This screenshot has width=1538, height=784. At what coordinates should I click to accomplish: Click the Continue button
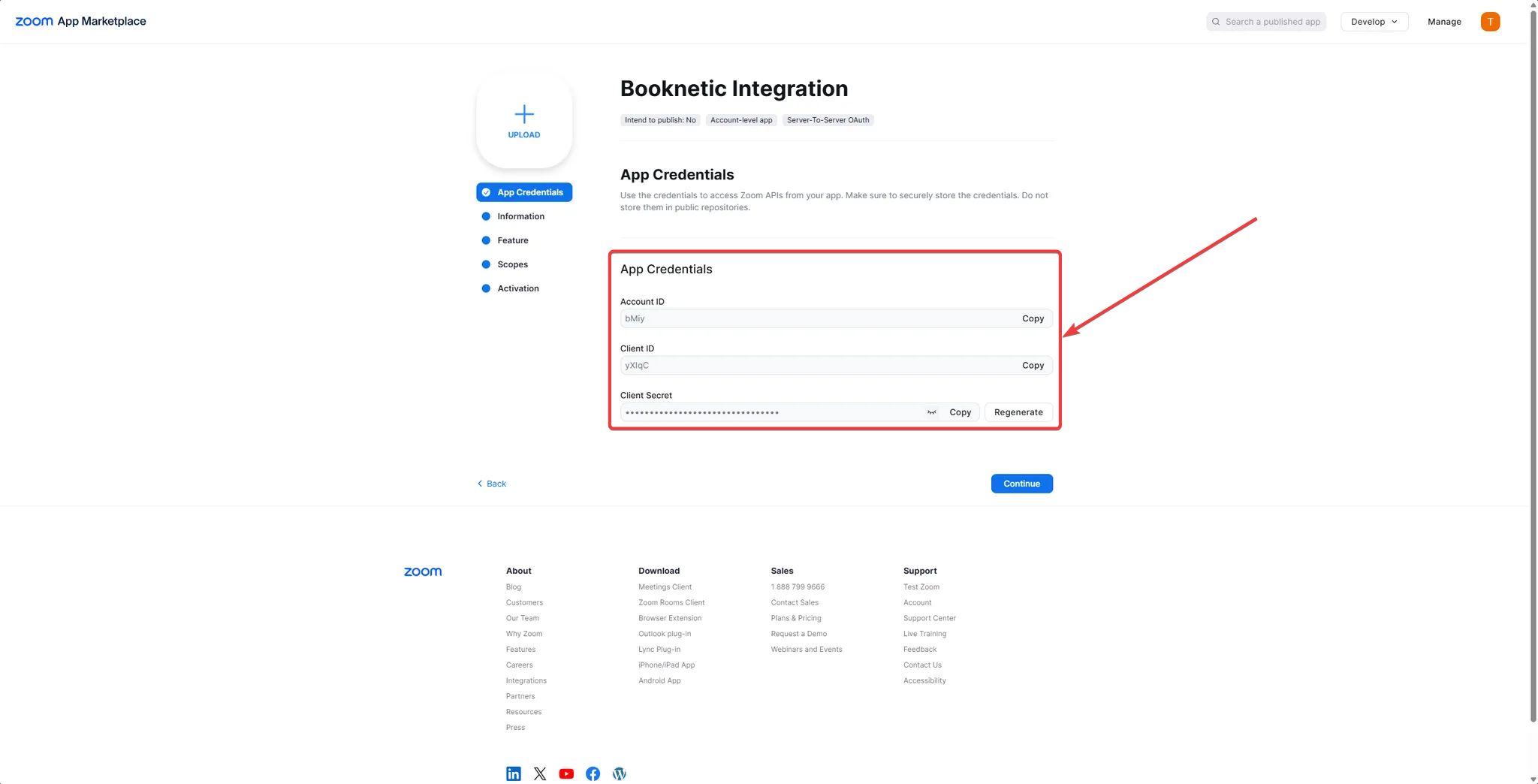[x=1021, y=484]
